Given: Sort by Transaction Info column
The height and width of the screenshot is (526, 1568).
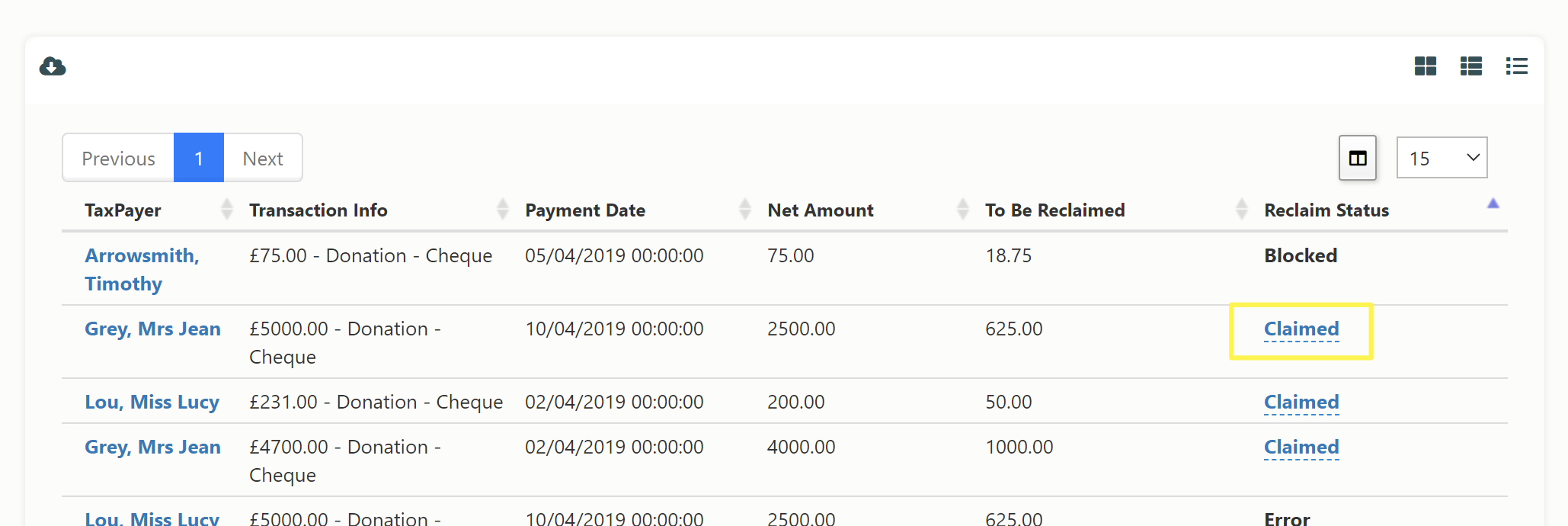Looking at the screenshot, I should [318, 210].
